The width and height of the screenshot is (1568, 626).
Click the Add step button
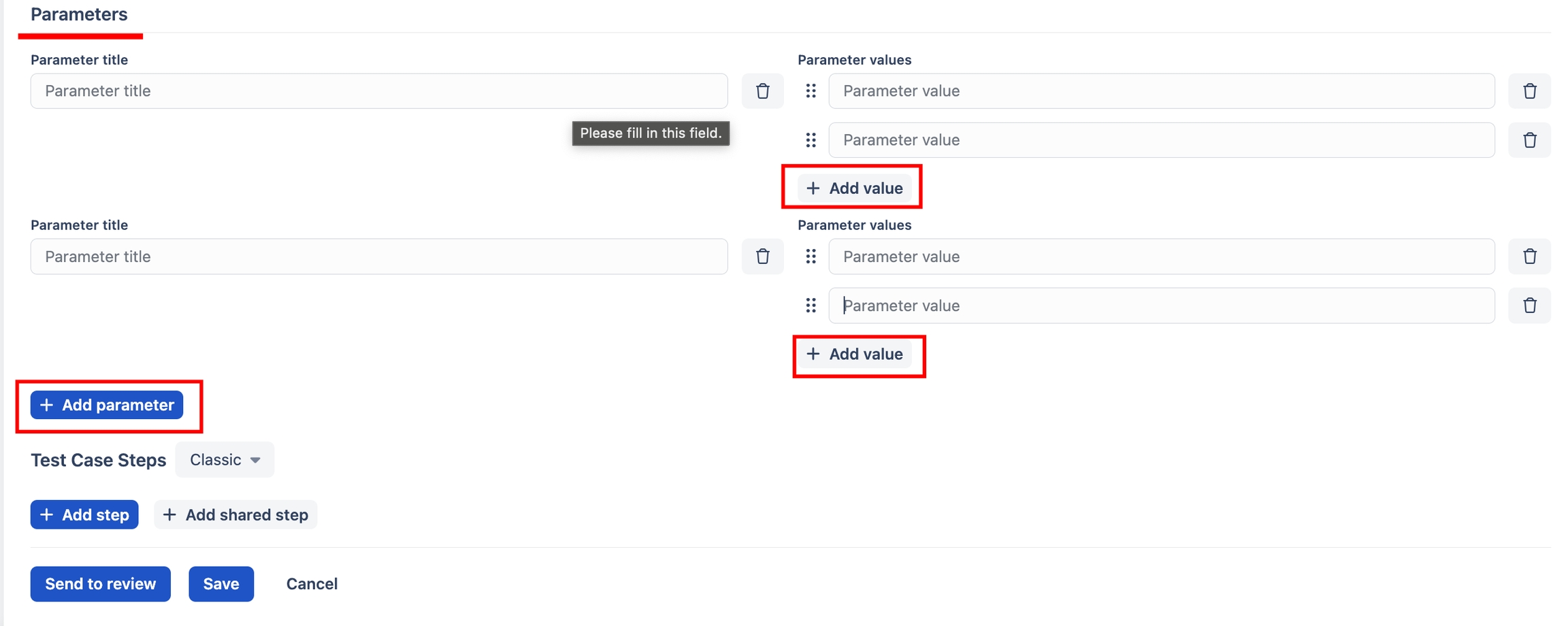(x=84, y=515)
